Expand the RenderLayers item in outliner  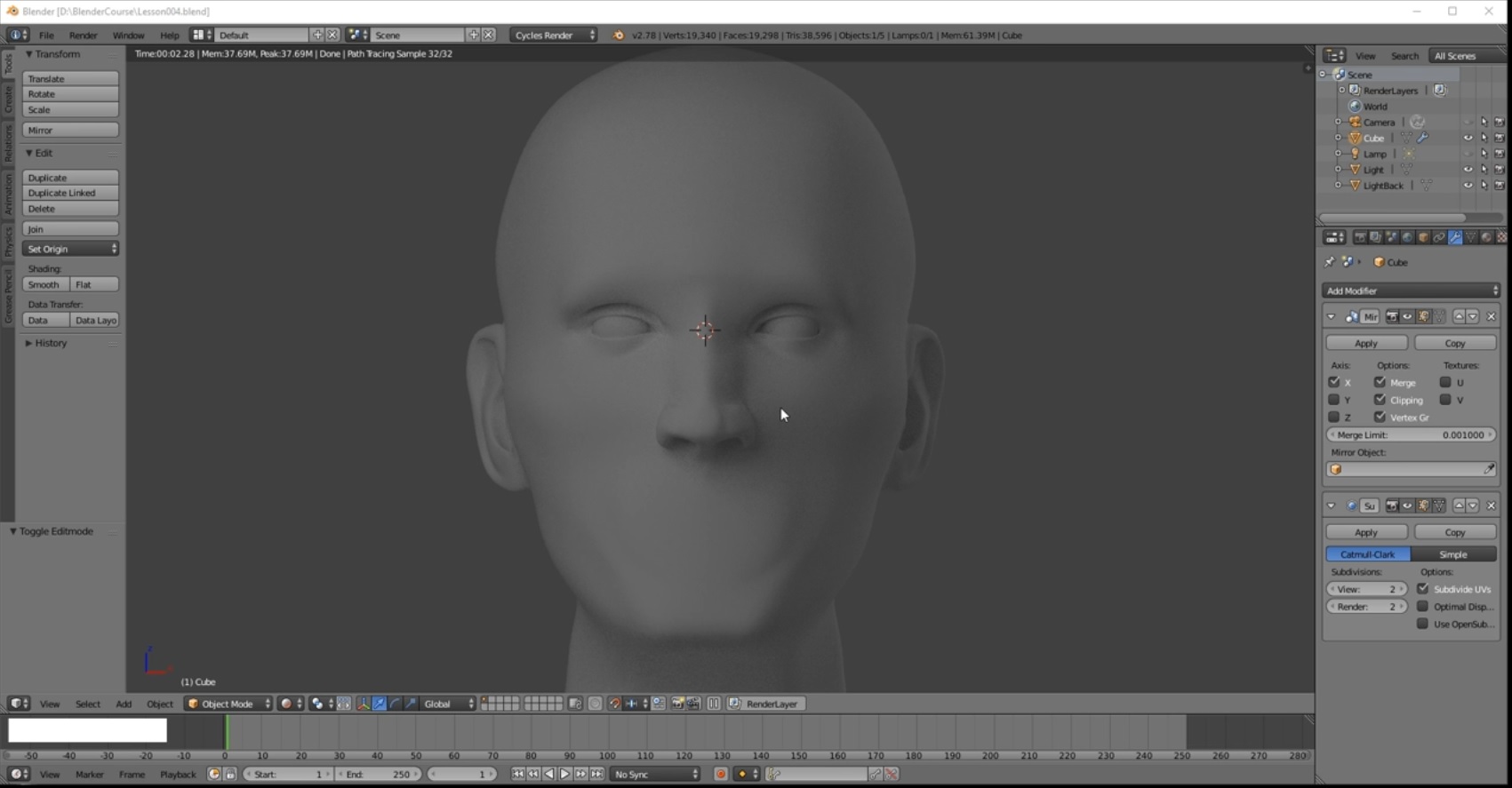coord(1341,91)
